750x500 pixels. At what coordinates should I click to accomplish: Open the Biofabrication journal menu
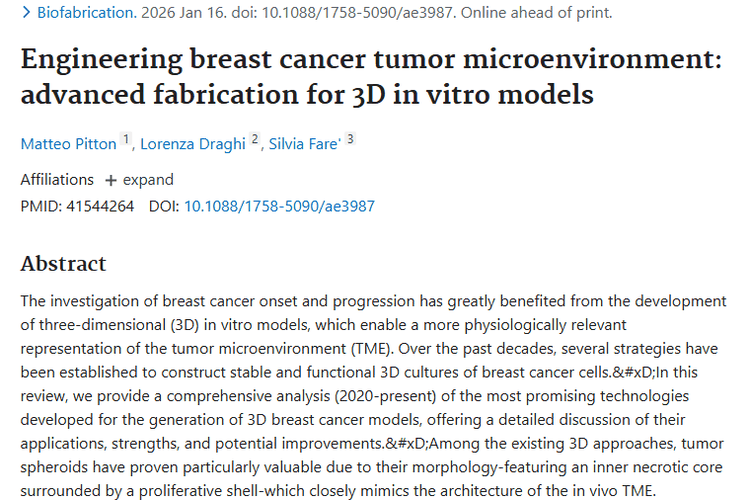[86, 14]
